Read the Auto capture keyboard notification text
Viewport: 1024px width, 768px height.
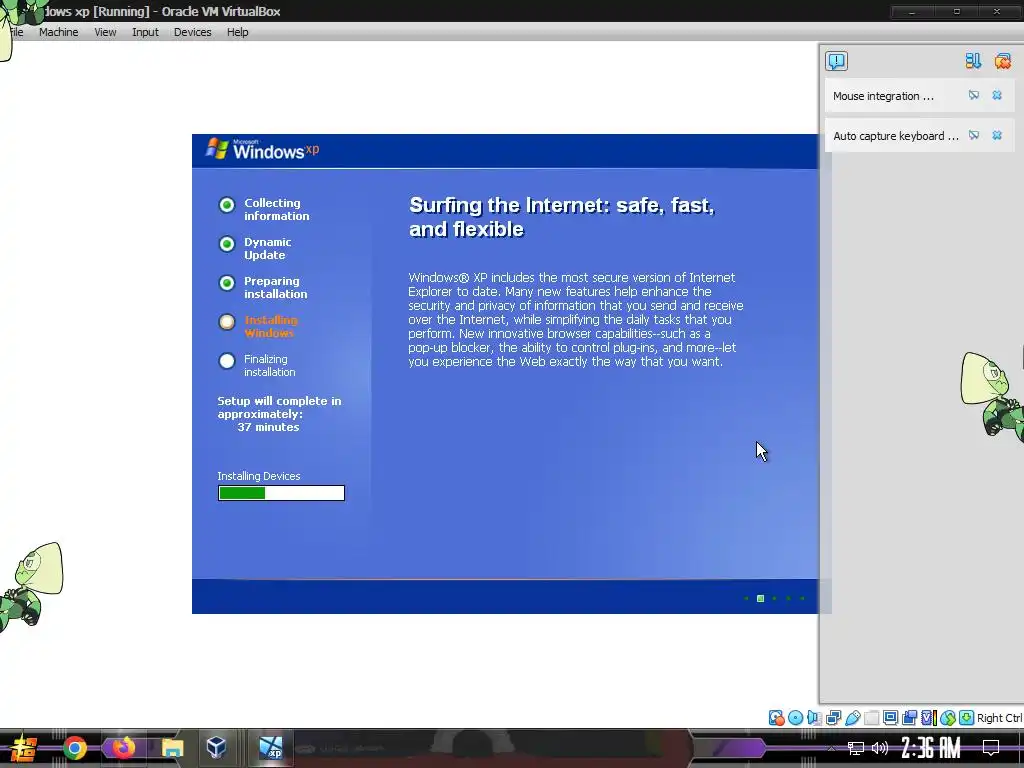point(896,136)
